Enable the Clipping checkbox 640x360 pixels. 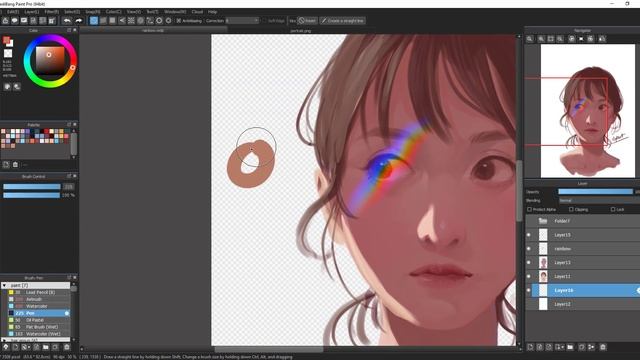click(x=571, y=209)
